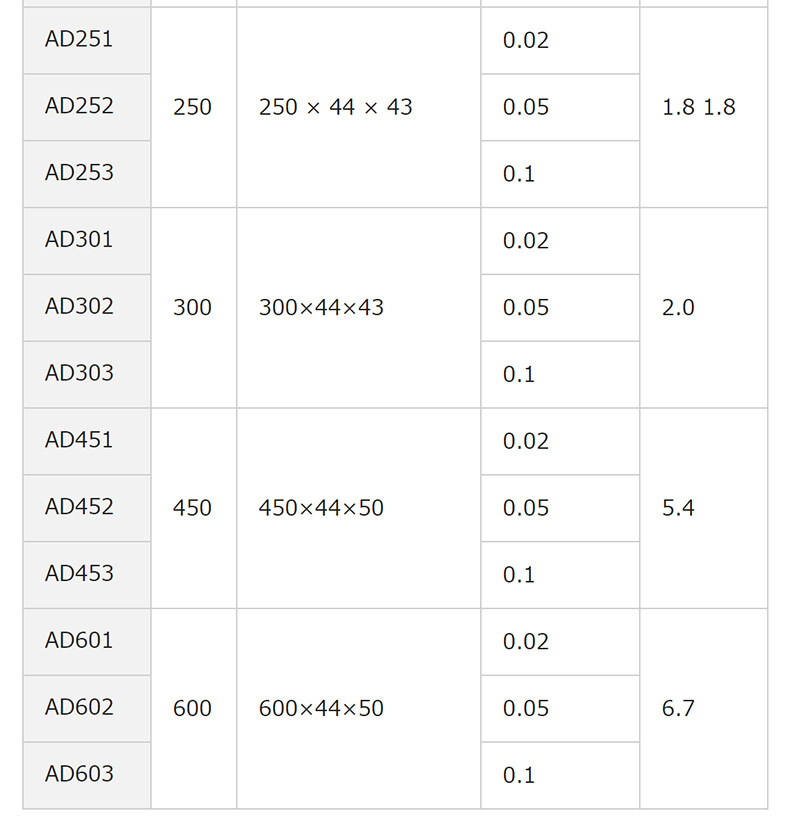Click the 1.8 1.8 weight cell
This screenshot has width=790, height=837.
[x=699, y=107]
